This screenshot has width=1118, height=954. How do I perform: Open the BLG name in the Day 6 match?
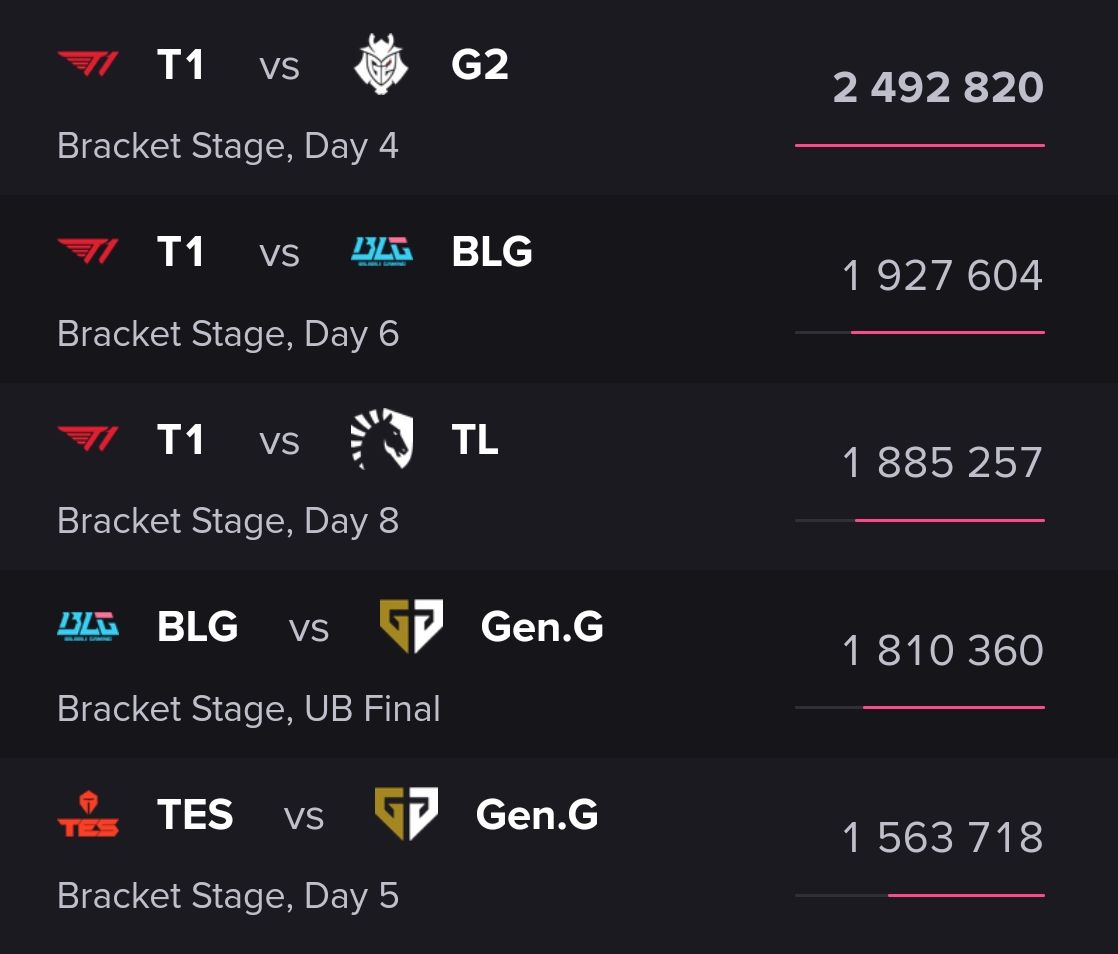492,253
